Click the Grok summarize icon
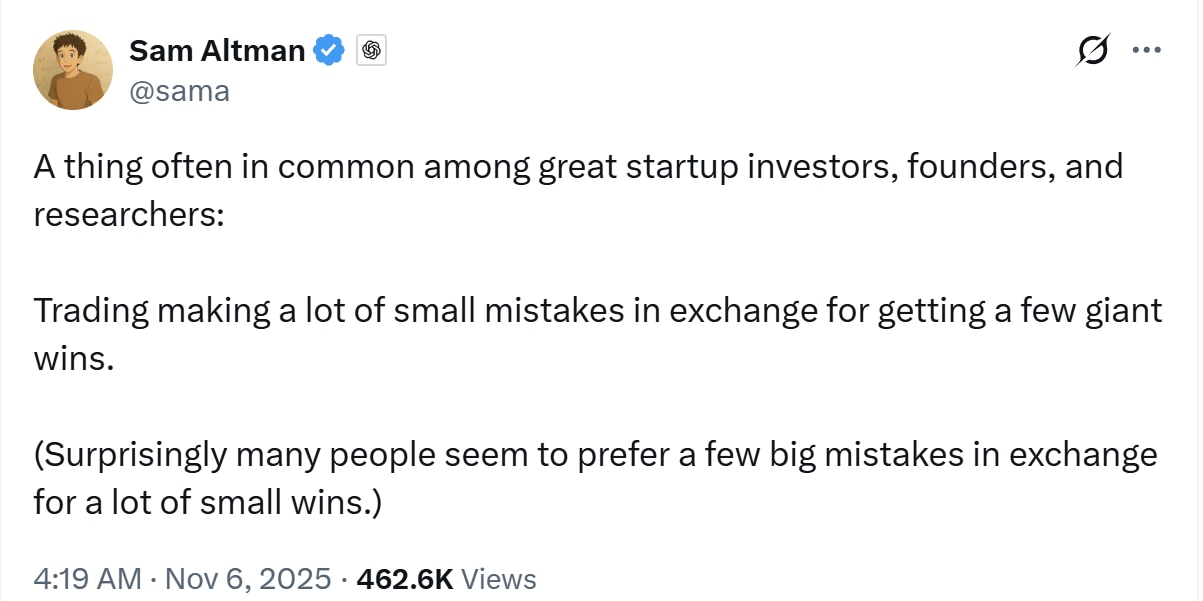The width and height of the screenshot is (1203, 601). pos(1092,49)
